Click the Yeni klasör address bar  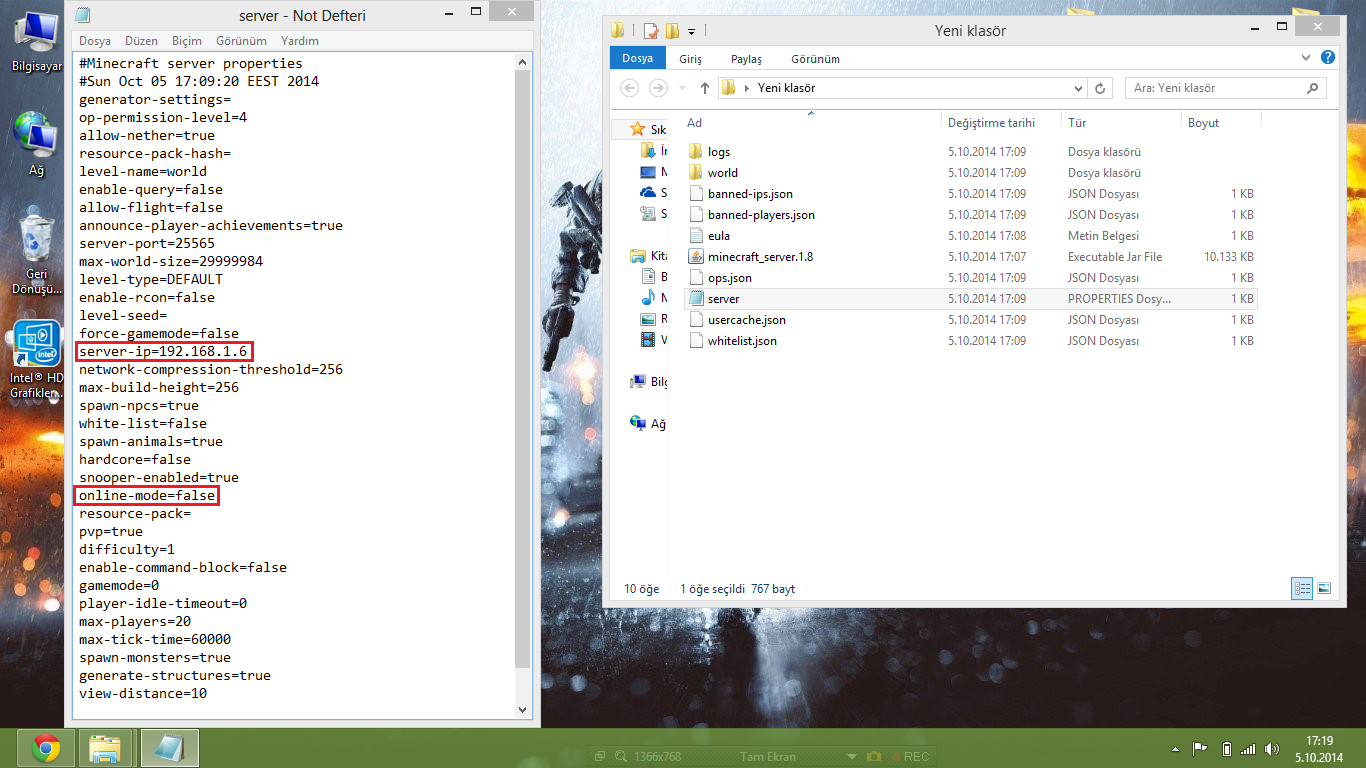click(x=903, y=88)
